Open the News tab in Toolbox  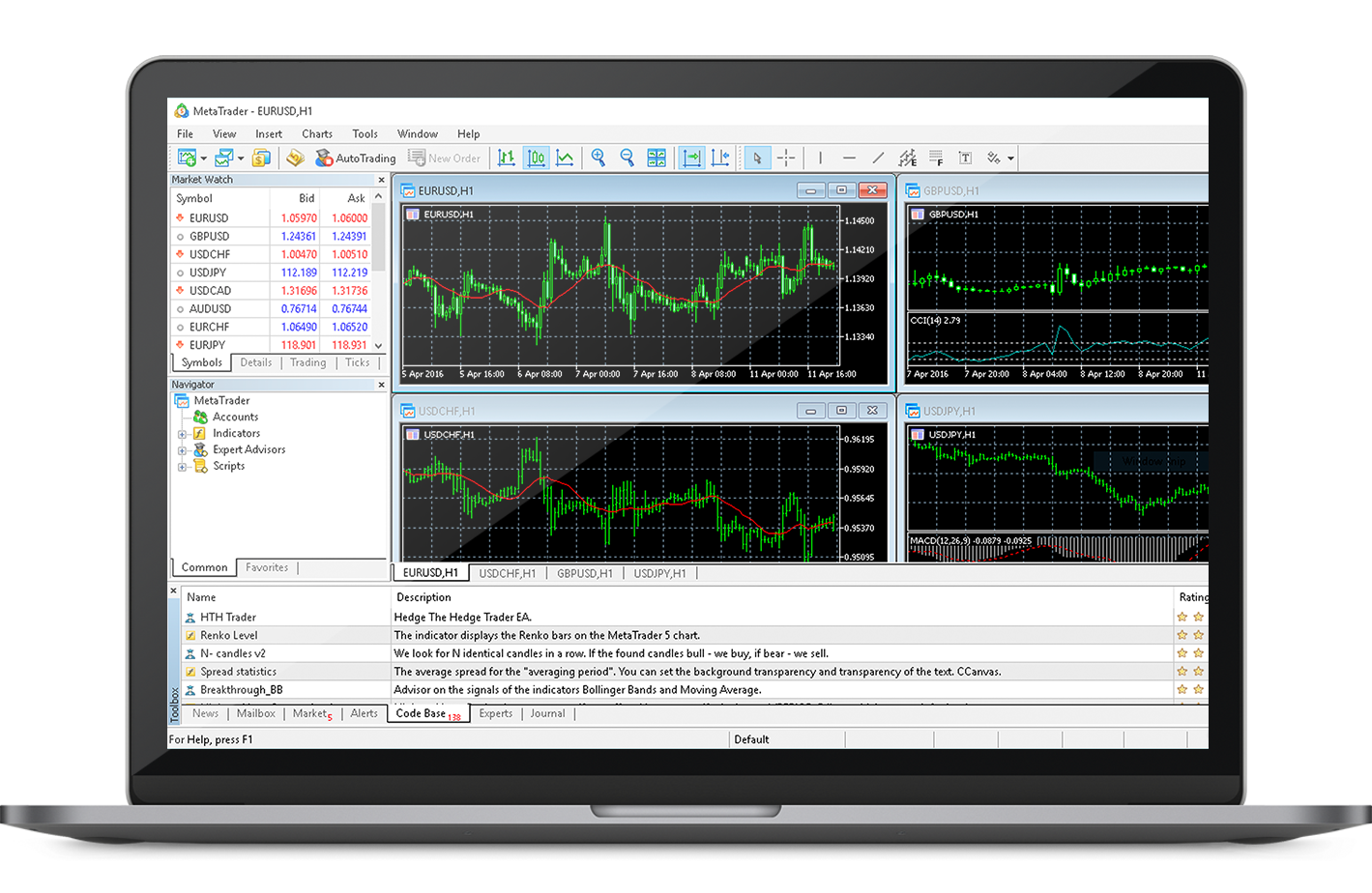pos(205,713)
